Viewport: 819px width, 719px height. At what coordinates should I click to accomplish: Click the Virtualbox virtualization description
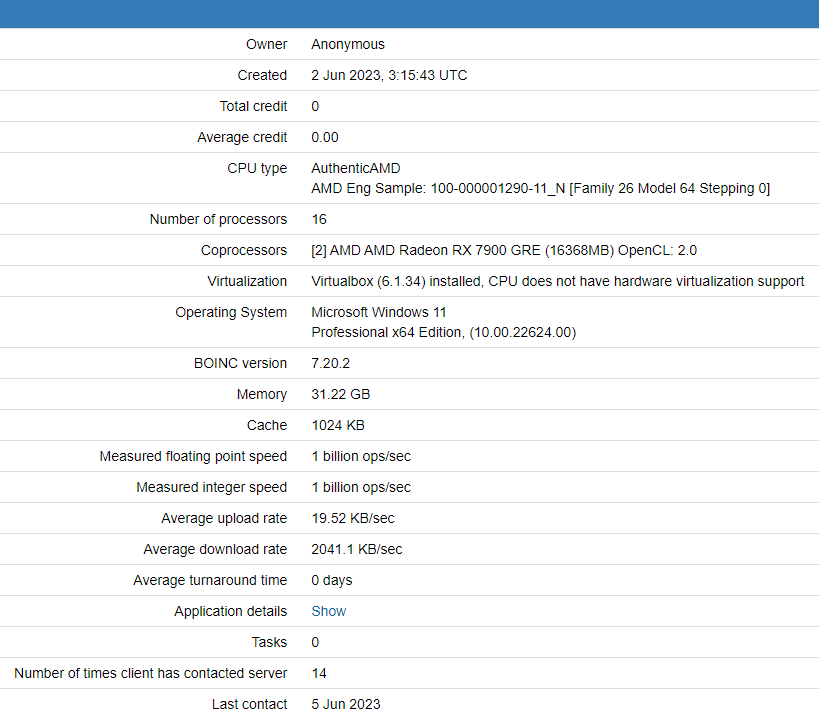coord(557,281)
